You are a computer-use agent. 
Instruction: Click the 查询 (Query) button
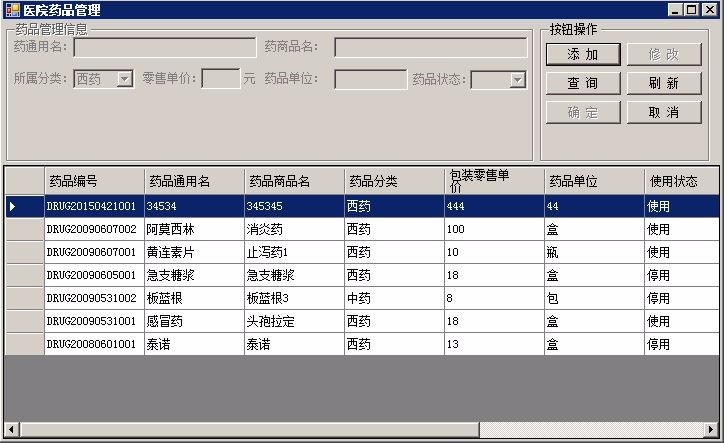(x=583, y=83)
